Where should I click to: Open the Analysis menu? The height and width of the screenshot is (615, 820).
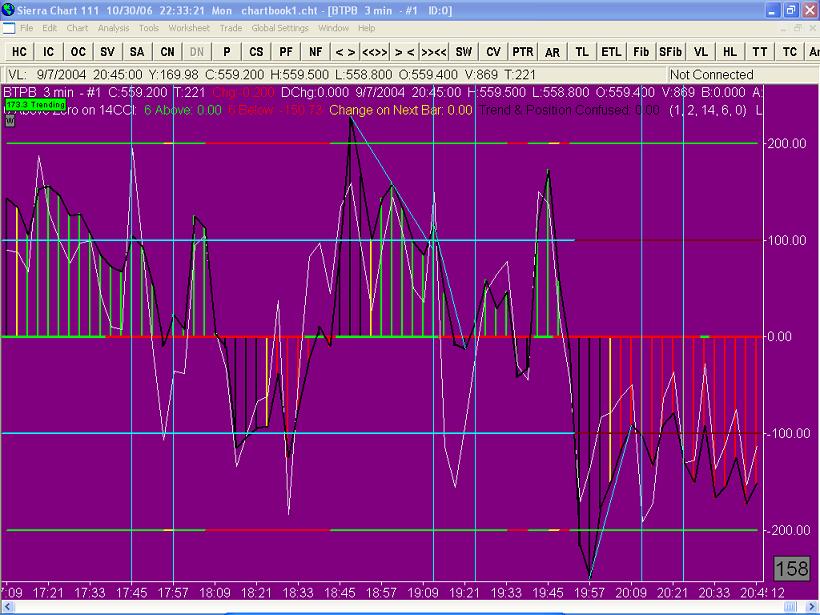point(113,28)
